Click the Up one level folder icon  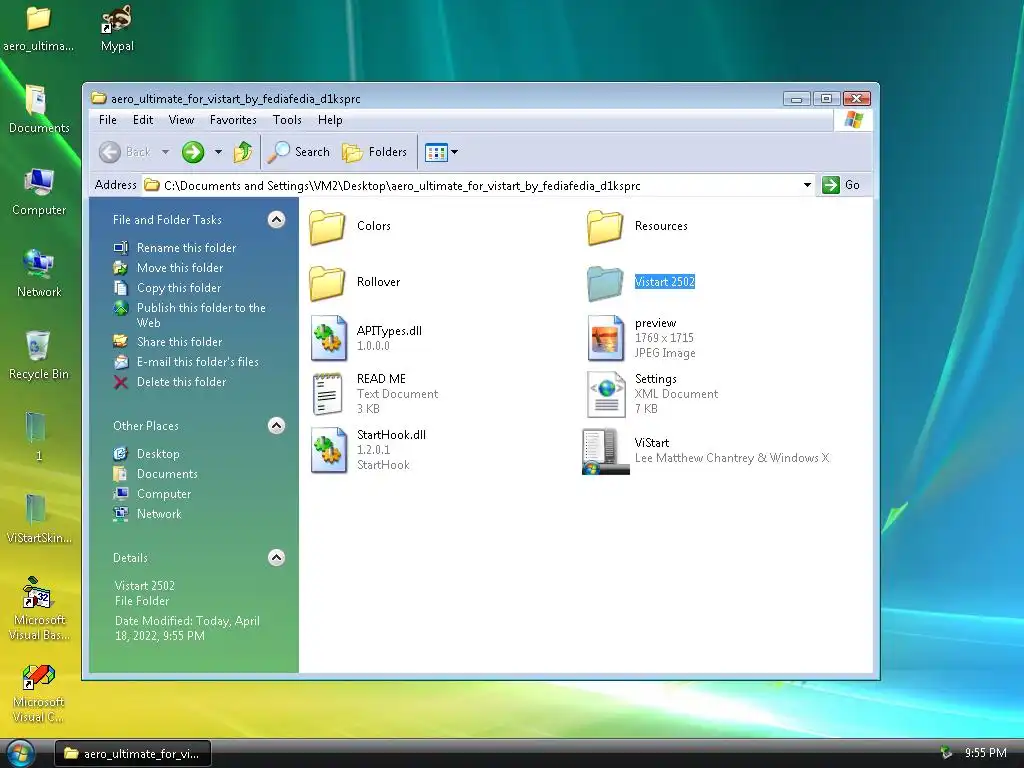coord(243,152)
